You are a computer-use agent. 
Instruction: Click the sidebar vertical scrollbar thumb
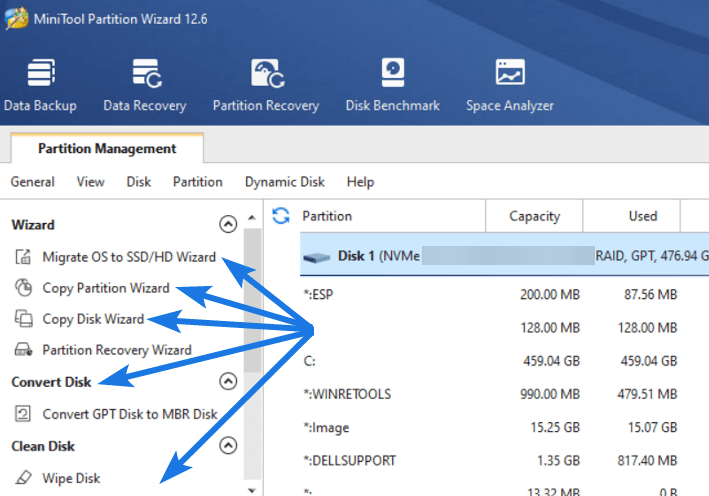[x=252, y=300]
